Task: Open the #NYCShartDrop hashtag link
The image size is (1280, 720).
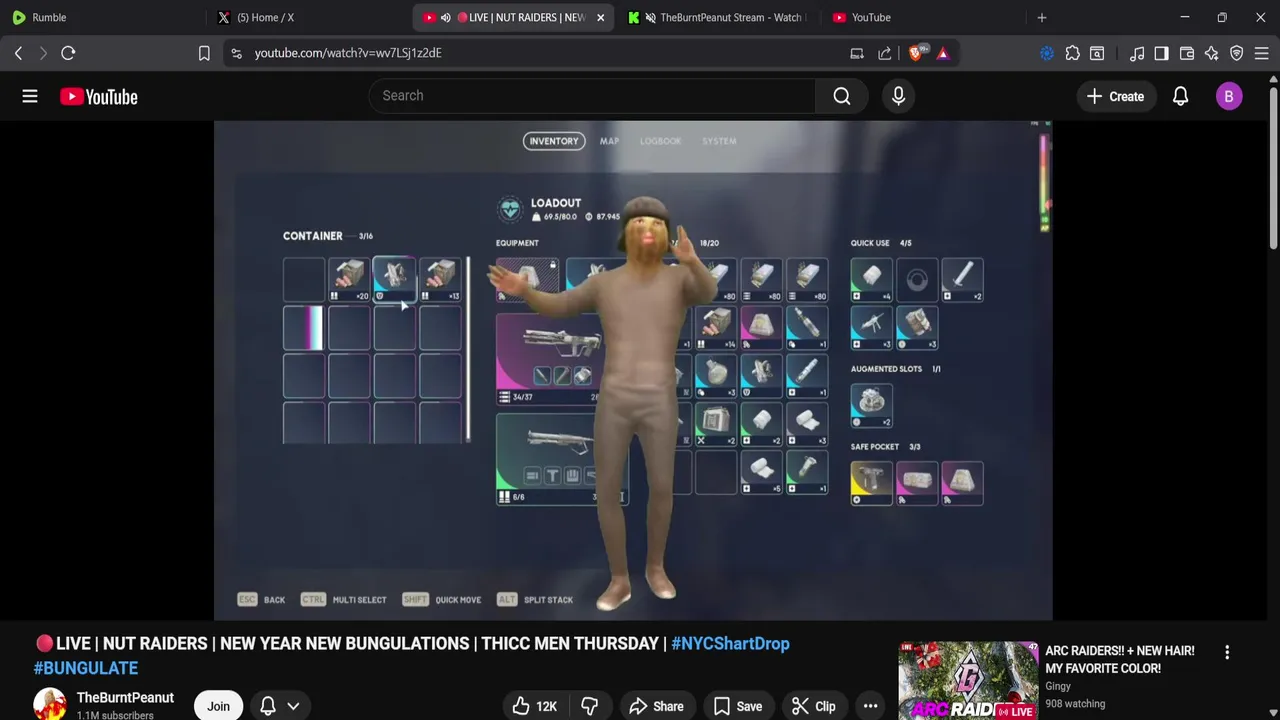Action: [x=730, y=644]
